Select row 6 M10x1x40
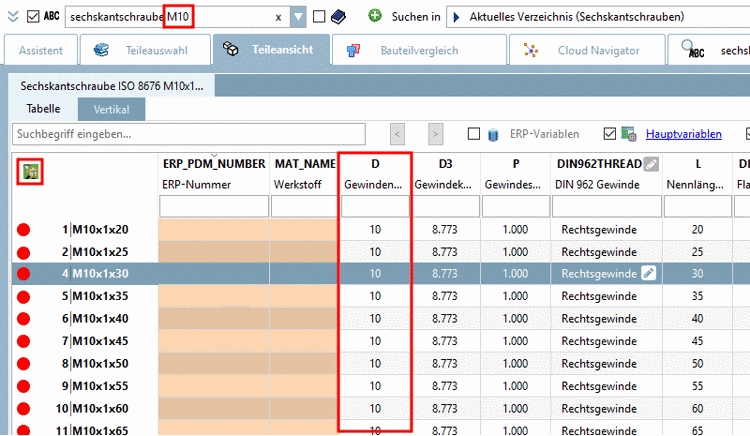This screenshot has height=436, width=750. (x=95, y=318)
